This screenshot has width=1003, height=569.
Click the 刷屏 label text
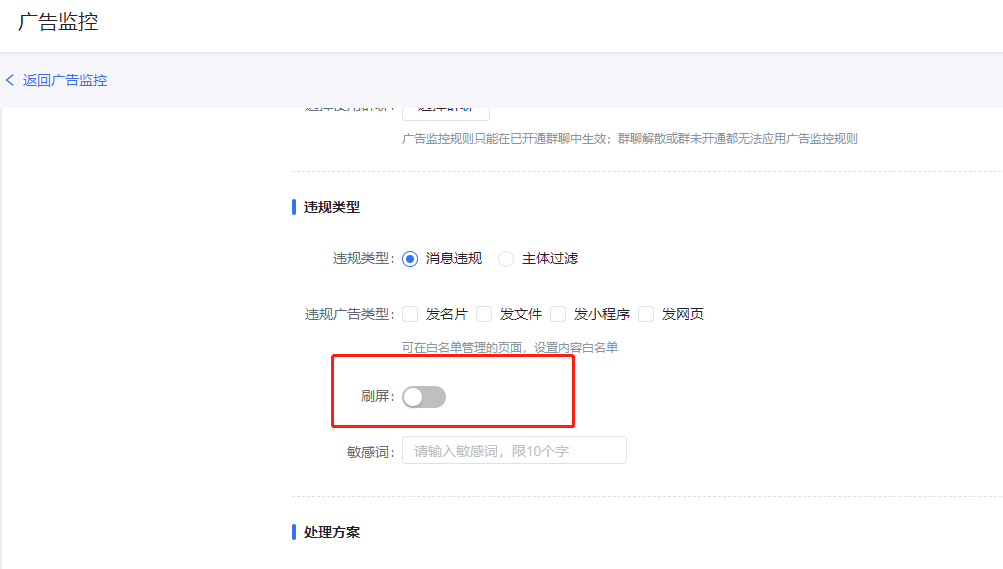pyautogui.click(x=377, y=397)
